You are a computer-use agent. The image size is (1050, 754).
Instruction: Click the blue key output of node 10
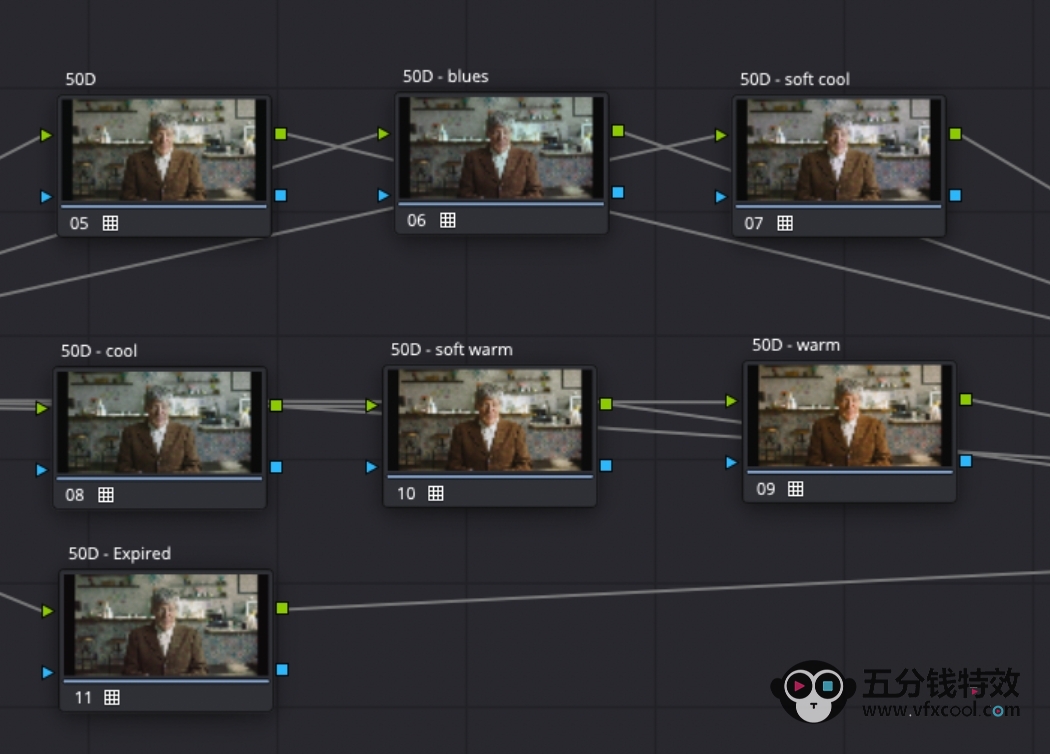coord(606,465)
